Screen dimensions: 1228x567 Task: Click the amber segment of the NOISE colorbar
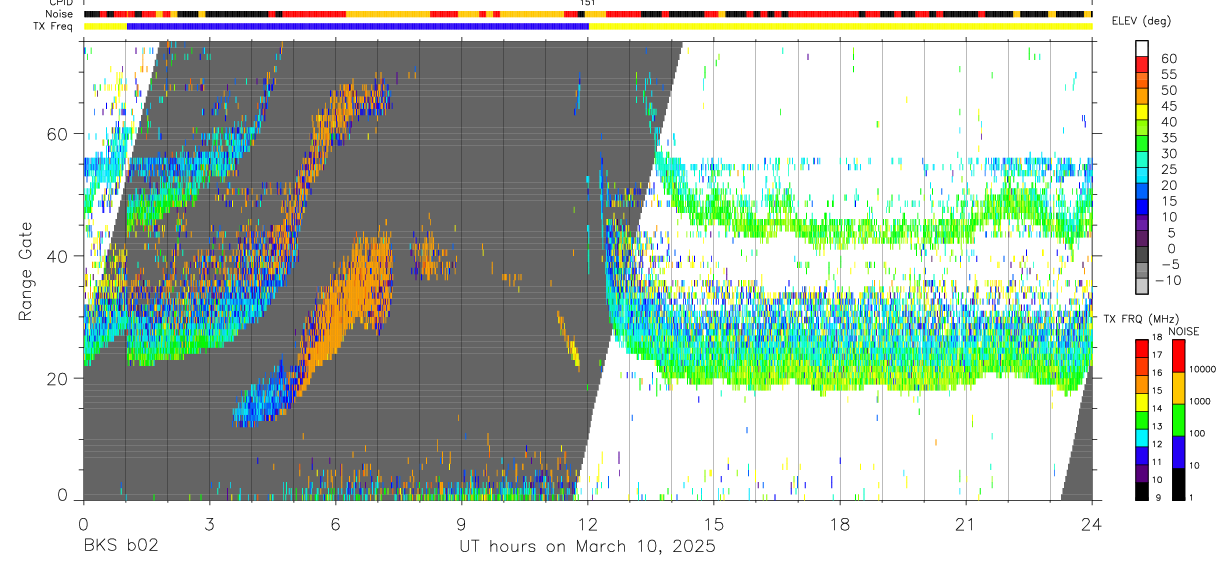(x=1179, y=388)
